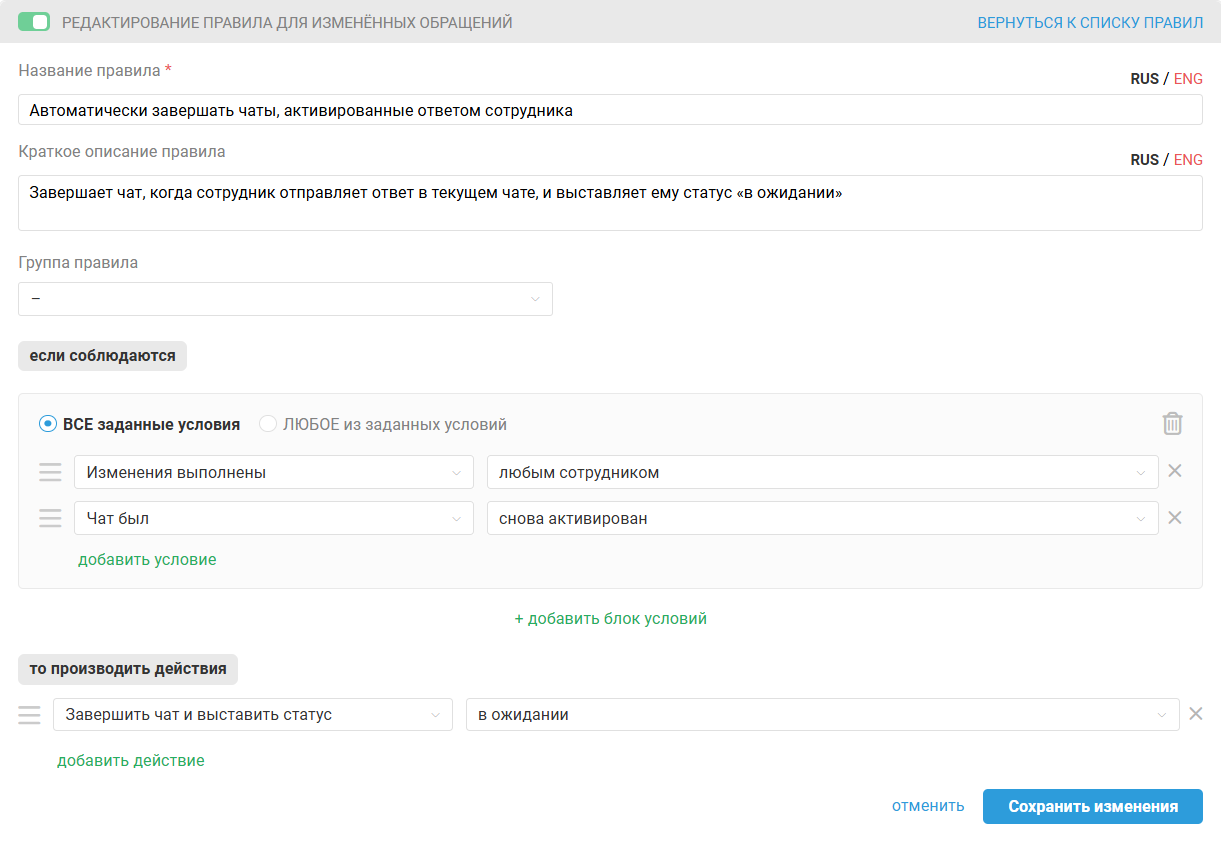Toggle the rule enabled switch
1221x841 pixels.
pos(34,22)
